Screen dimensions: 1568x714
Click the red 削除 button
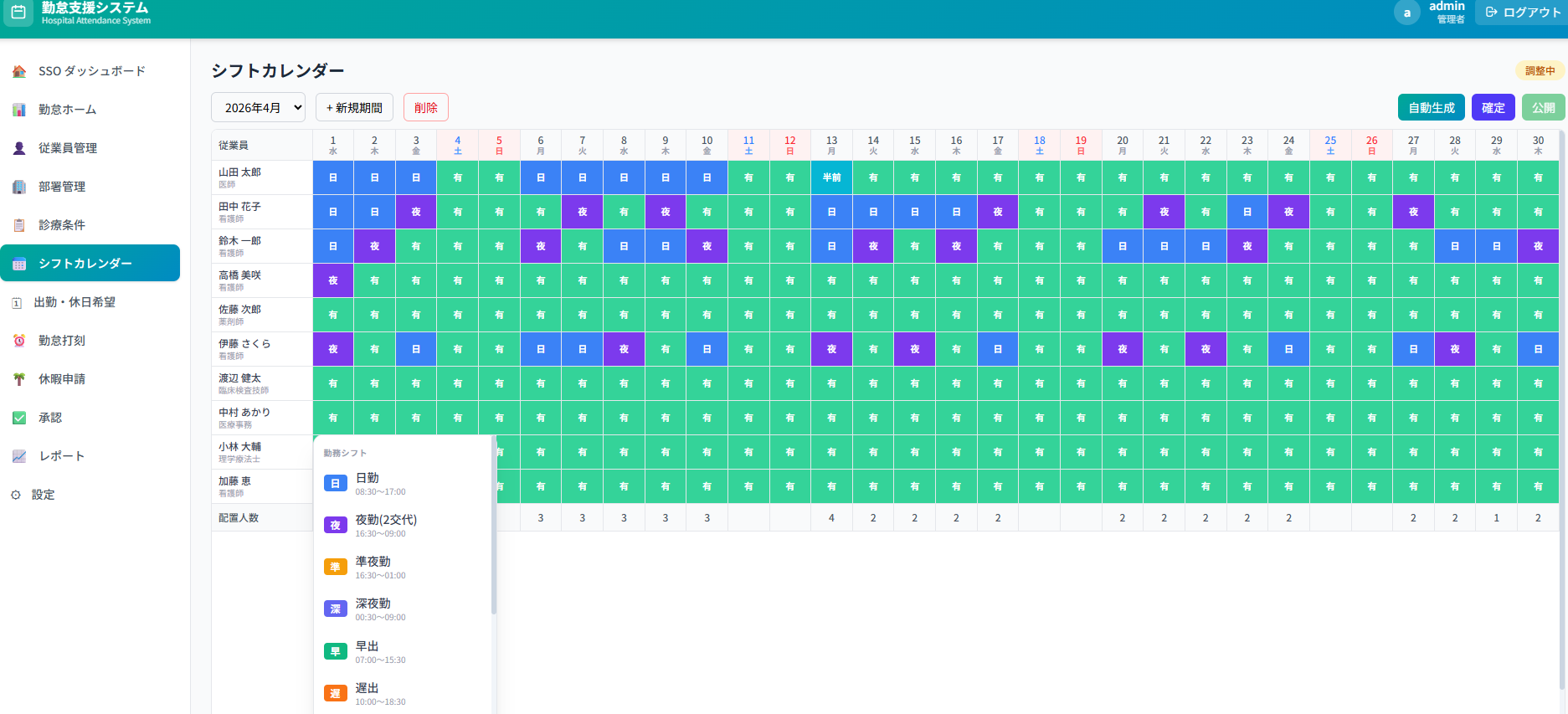pos(425,108)
